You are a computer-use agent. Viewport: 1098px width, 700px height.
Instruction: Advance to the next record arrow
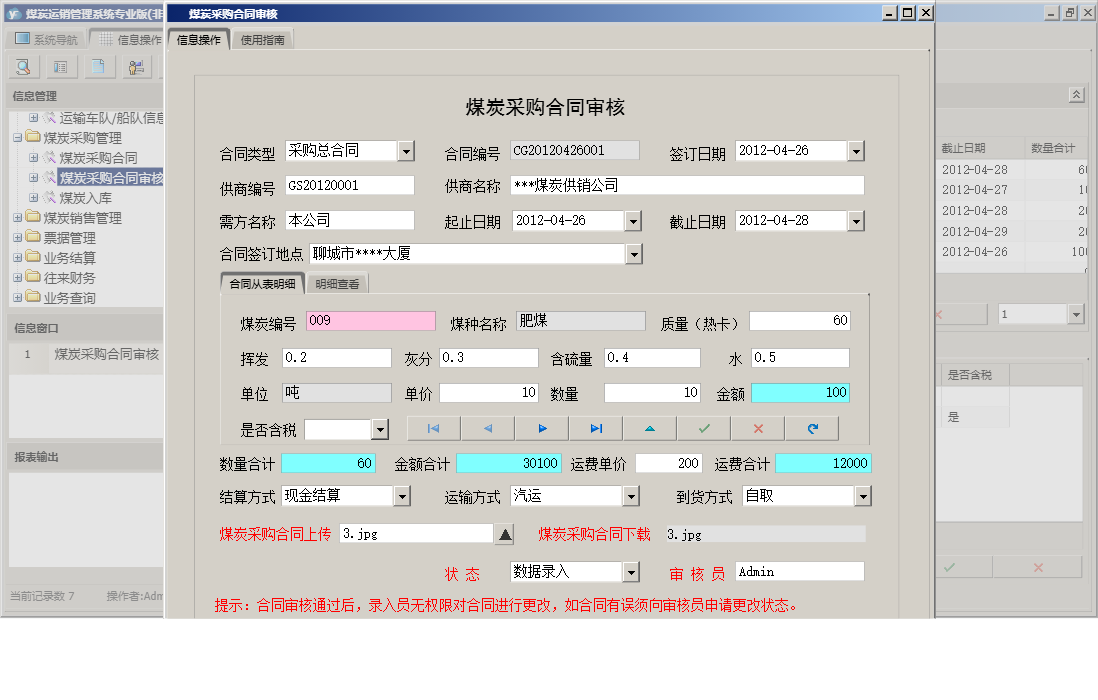540,428
